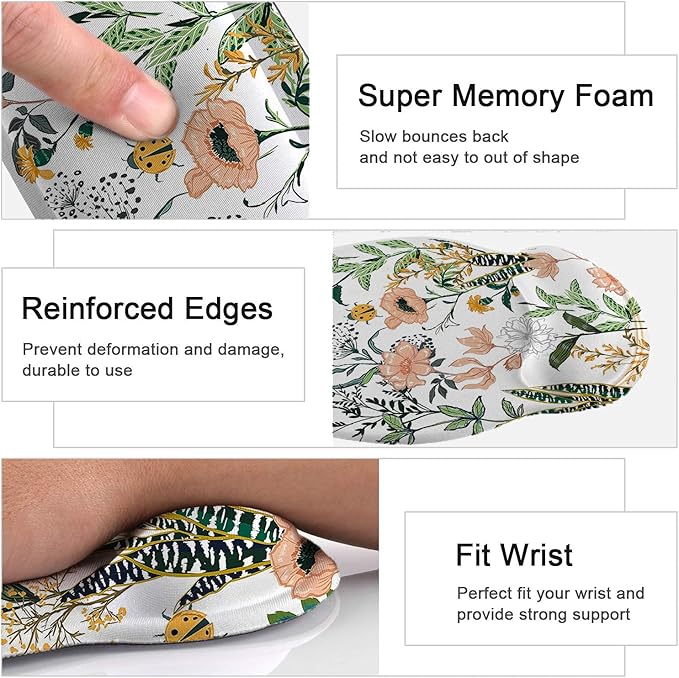Click the yellow ladybug in top photo
The width and height of the screenshot is (679, 678).
152,155
